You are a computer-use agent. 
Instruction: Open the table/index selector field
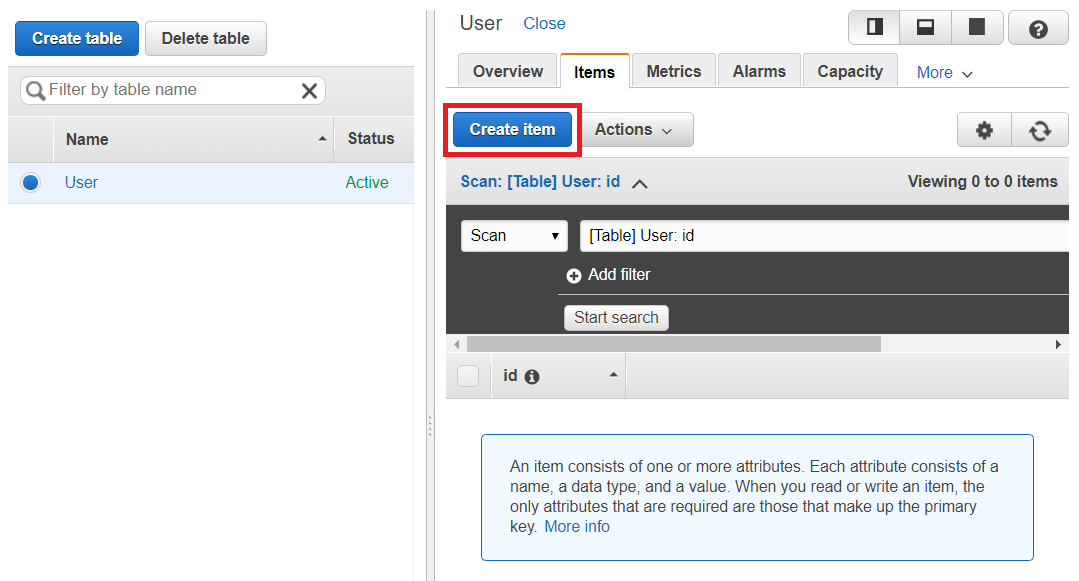click(824, 236)
